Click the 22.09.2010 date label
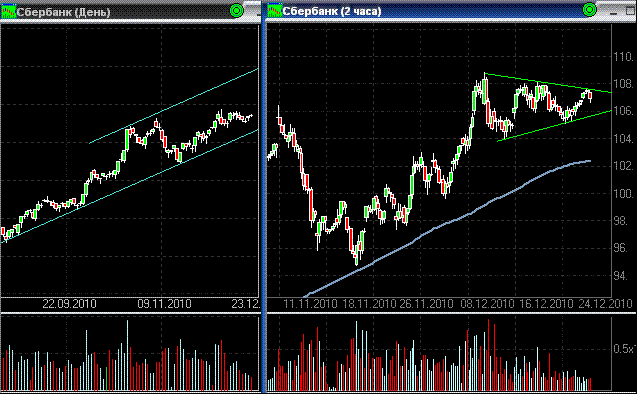Viewport: 637px width, 394px height. point(69,304)
